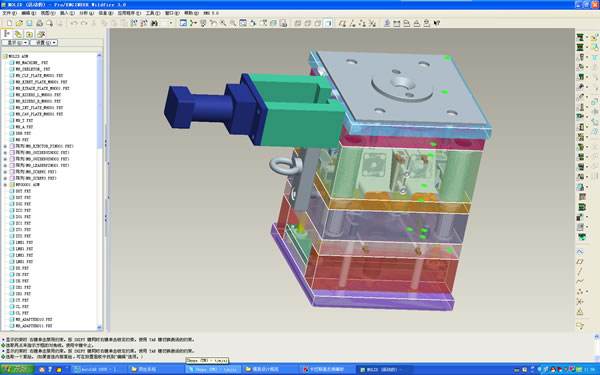The image size is (600, 375).
Task: Click the datum point tool in right toolbar
Action: click(x=580, y=292)
